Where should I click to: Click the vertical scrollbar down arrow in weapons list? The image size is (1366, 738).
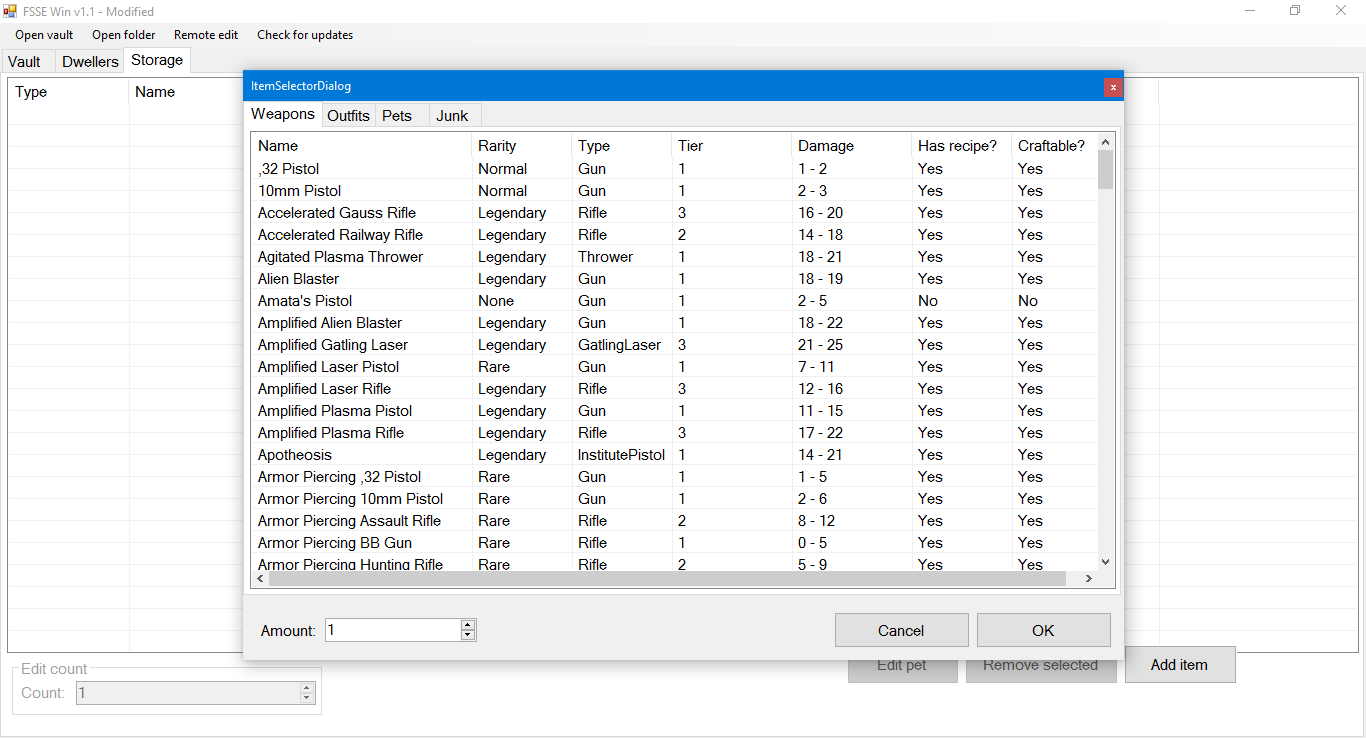[x=1105, y=562]
